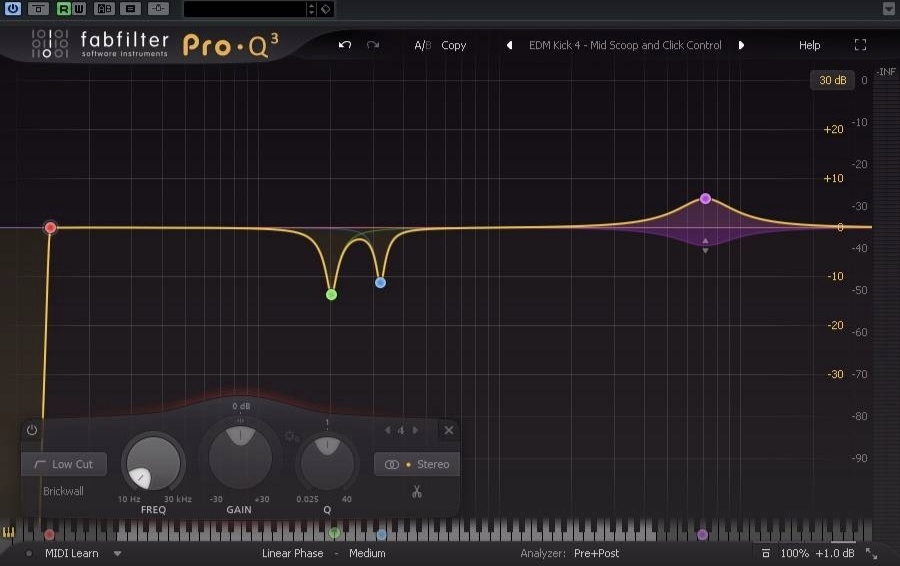Click the Q knob
The height and width of the screenshot is (566, 900).
pyautogui.click(x=327, y=463)
